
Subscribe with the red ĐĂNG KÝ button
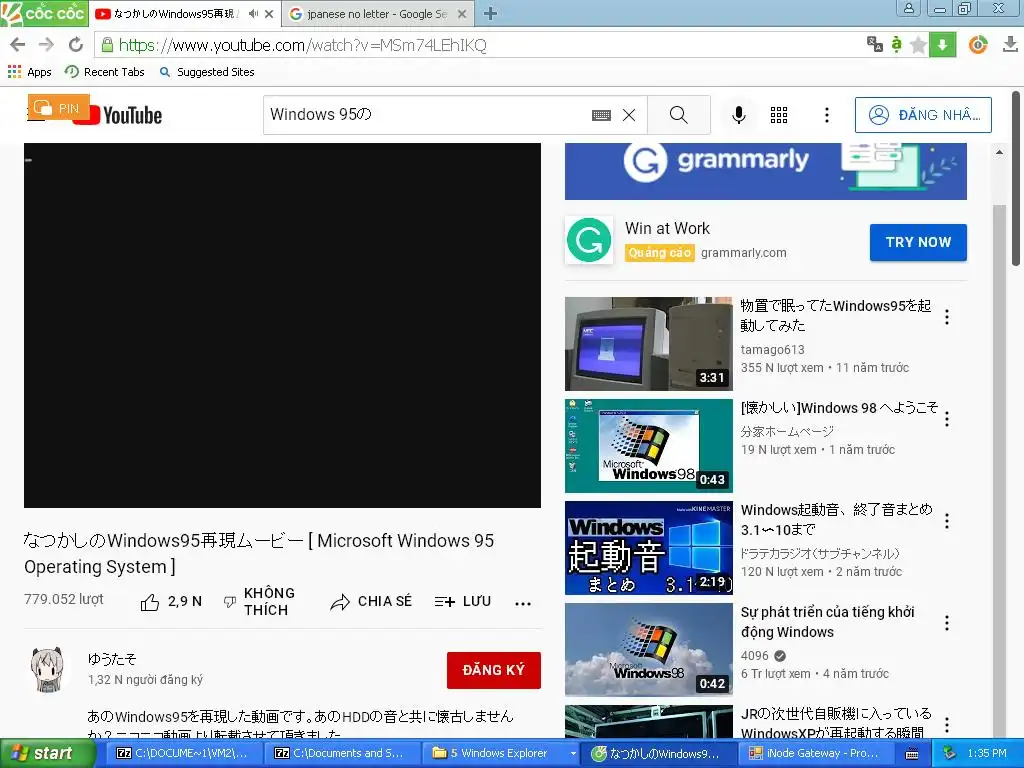[x=494, y=670]
